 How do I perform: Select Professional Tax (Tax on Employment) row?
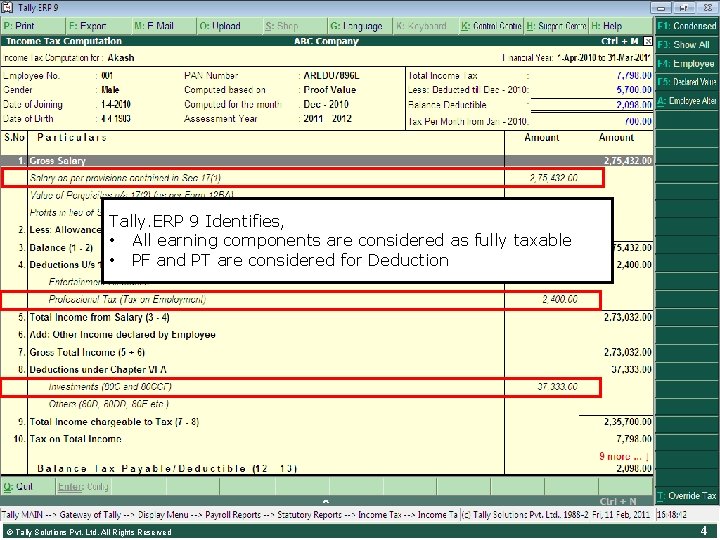click(301, 300)
